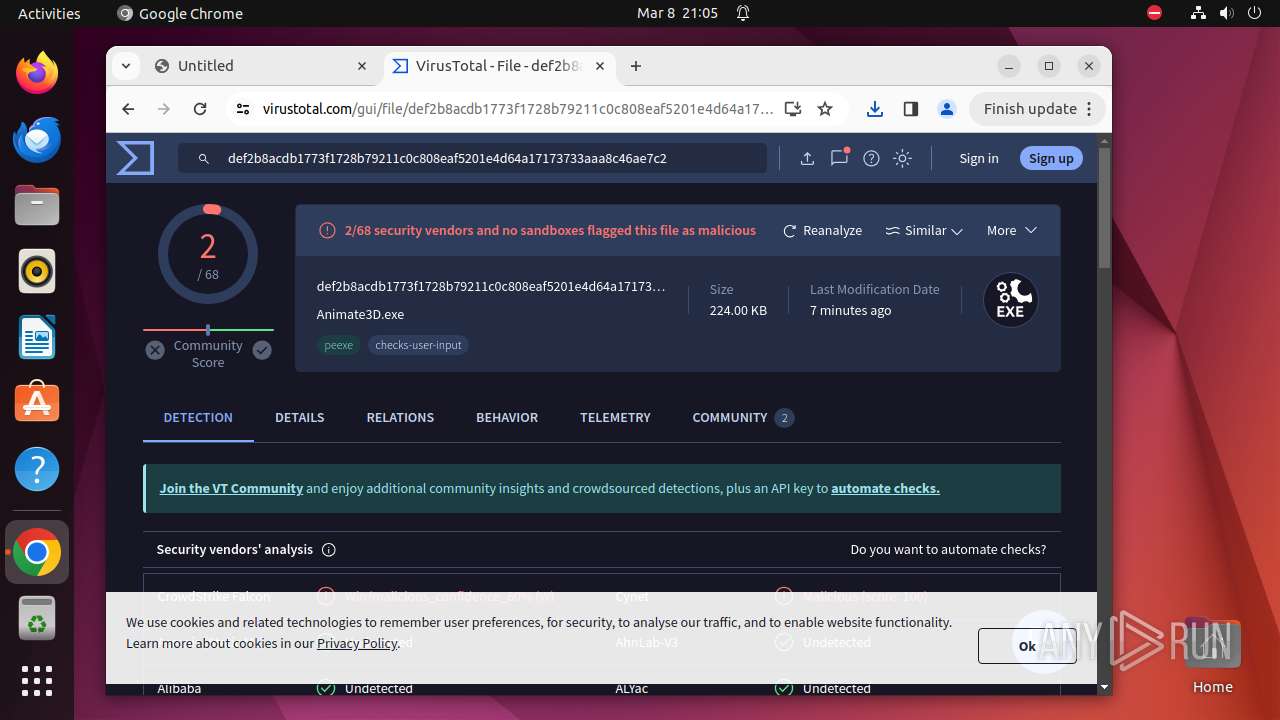Expand the More dropdown
The height and width of the screenshot is (720, 1280).
point(1012,230)
